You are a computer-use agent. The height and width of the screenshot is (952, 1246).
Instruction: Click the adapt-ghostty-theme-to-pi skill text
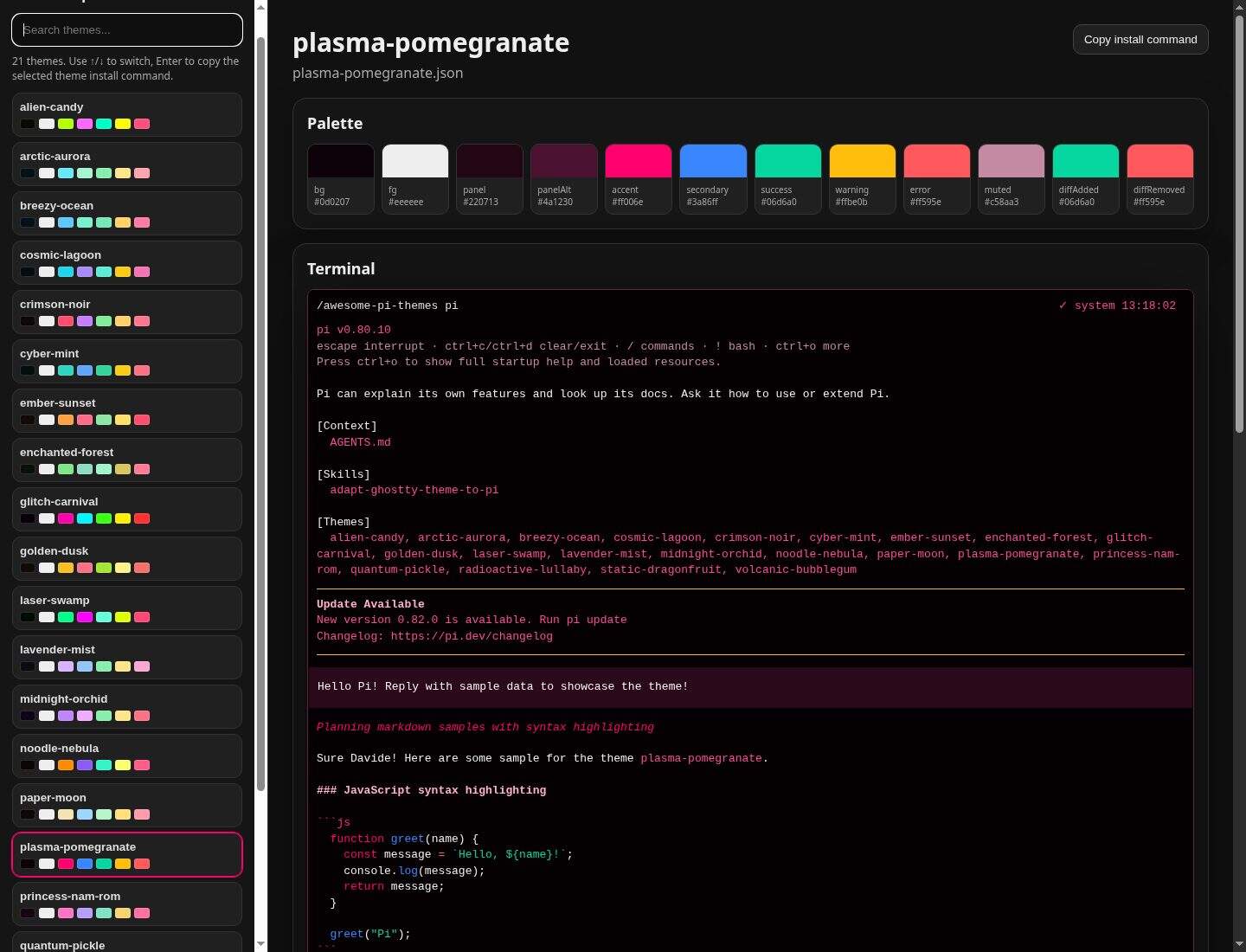pyautogui.click(x=414, y=490)
